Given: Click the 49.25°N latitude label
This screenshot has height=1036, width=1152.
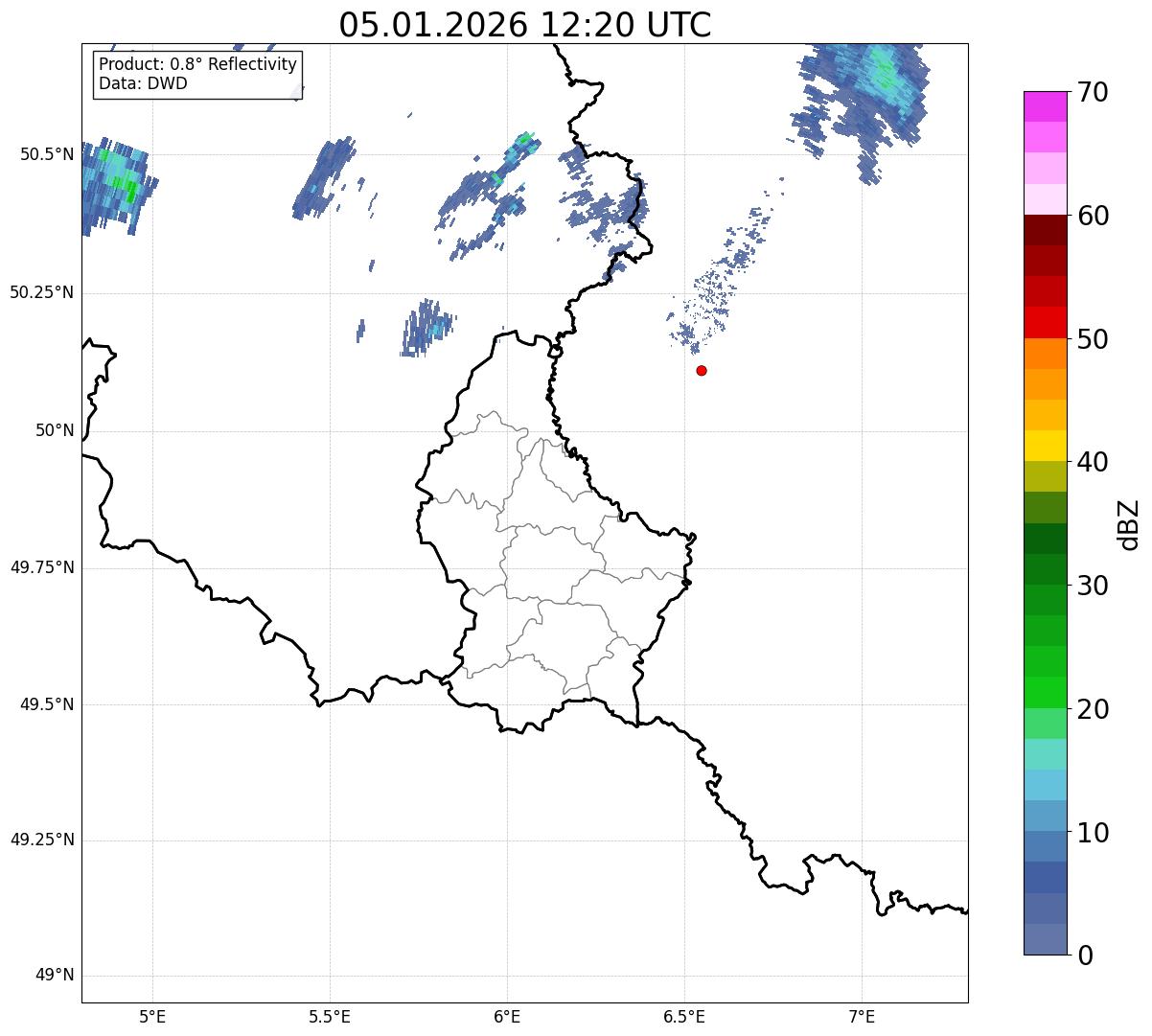Looking at the screenshot, I should pos(42,840).
